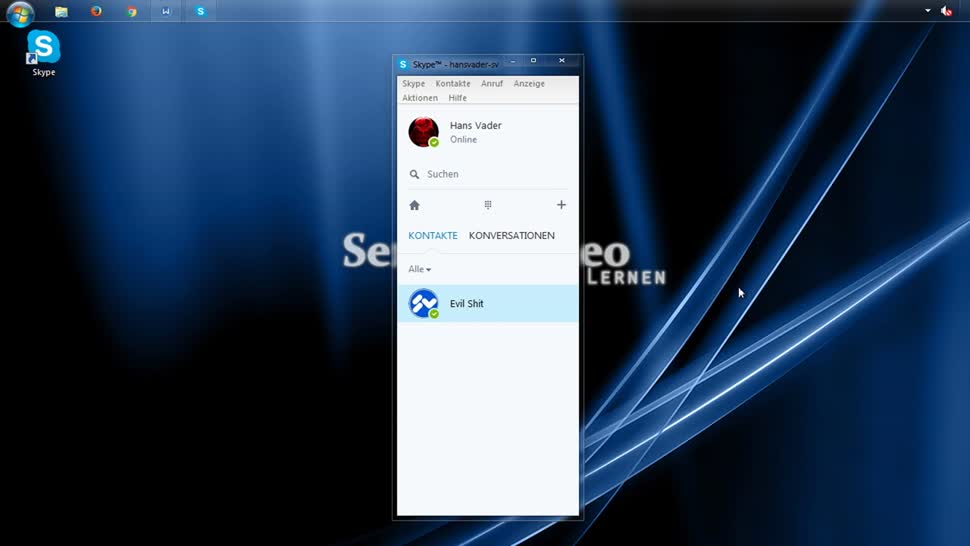Open the Aktionen menu
Image resolution: width=970 pixels, height=546 pixels.
coord(419,98)
